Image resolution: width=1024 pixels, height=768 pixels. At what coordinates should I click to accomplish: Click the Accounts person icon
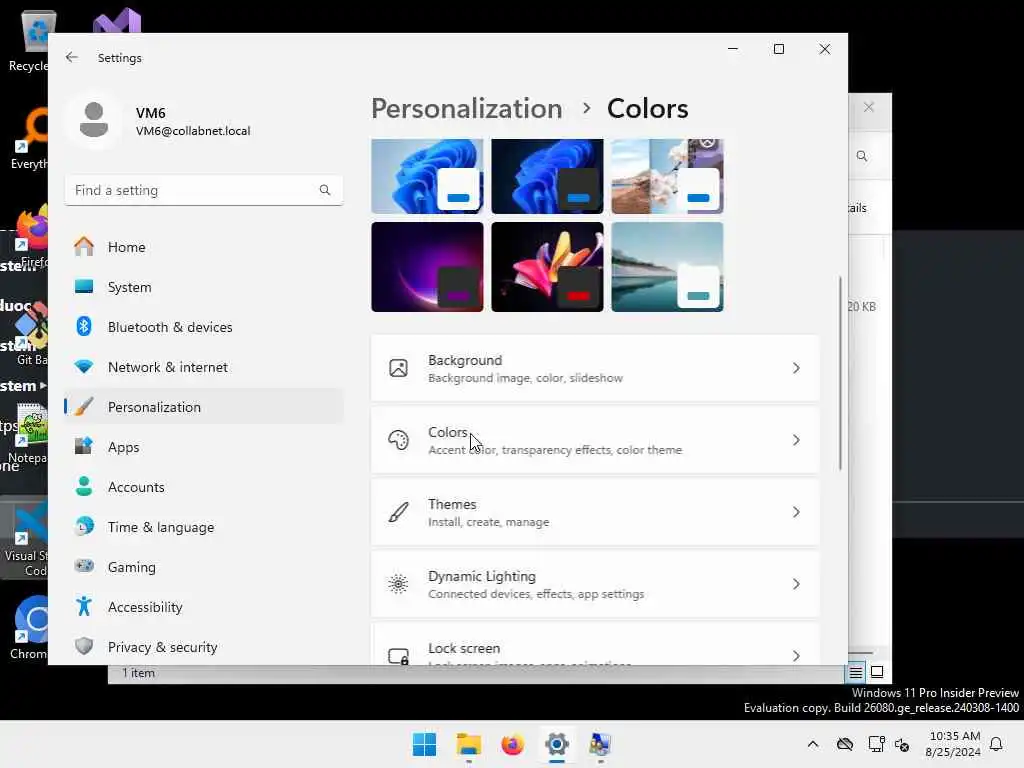84,487
